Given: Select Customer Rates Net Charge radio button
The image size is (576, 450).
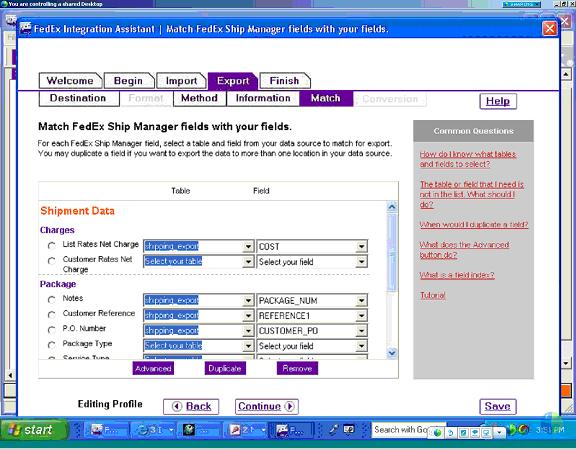Looking at the screenshot, I should 51,261.
